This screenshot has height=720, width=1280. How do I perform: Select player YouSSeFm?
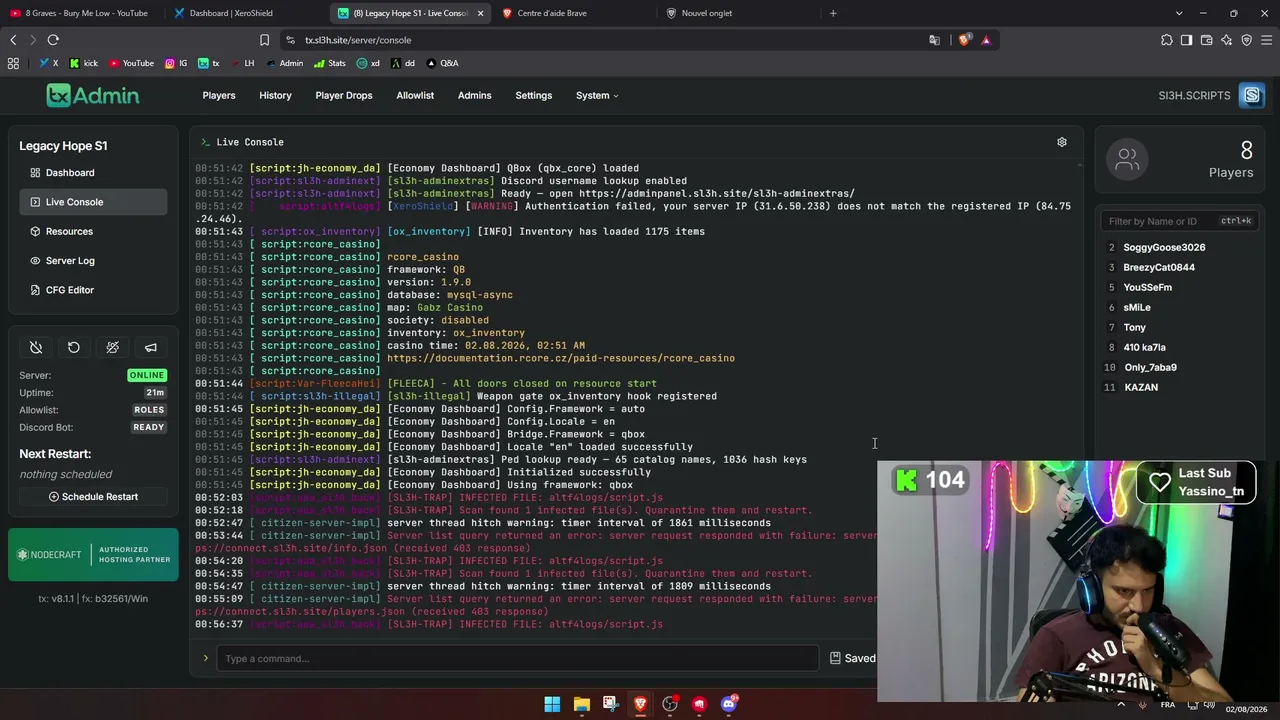click(x=1148, y=287)
